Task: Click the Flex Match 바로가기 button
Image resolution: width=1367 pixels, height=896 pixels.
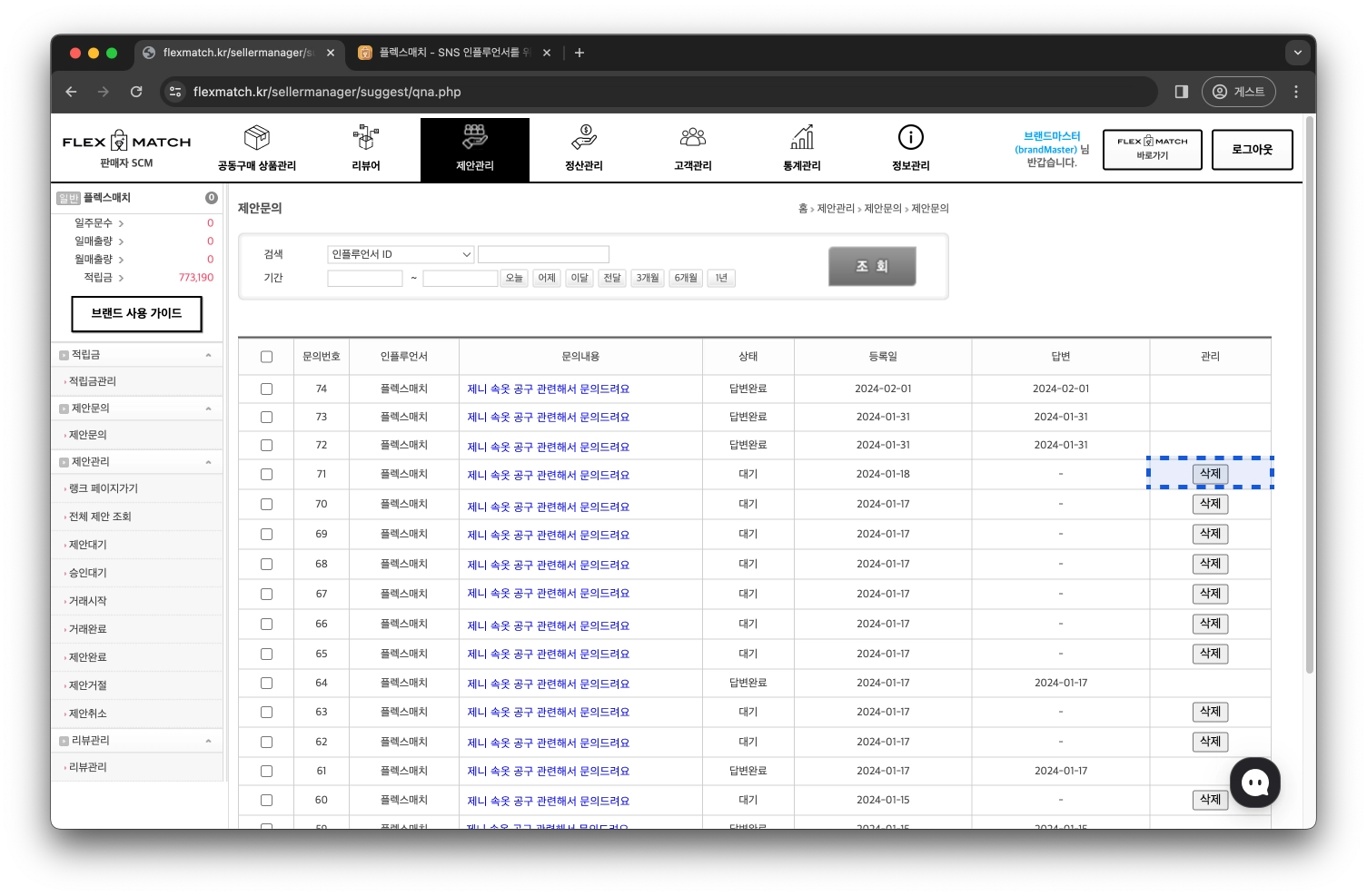Action: [1153, 150]
